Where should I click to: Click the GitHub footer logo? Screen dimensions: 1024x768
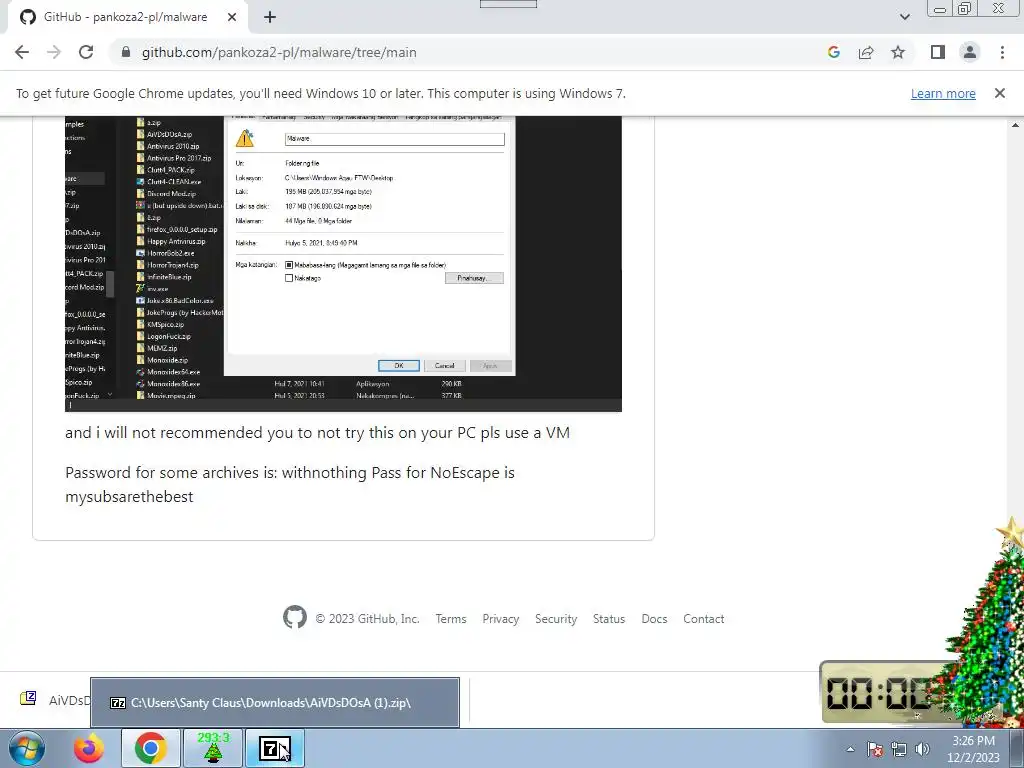pyautogui.click(x=295, y=617)
